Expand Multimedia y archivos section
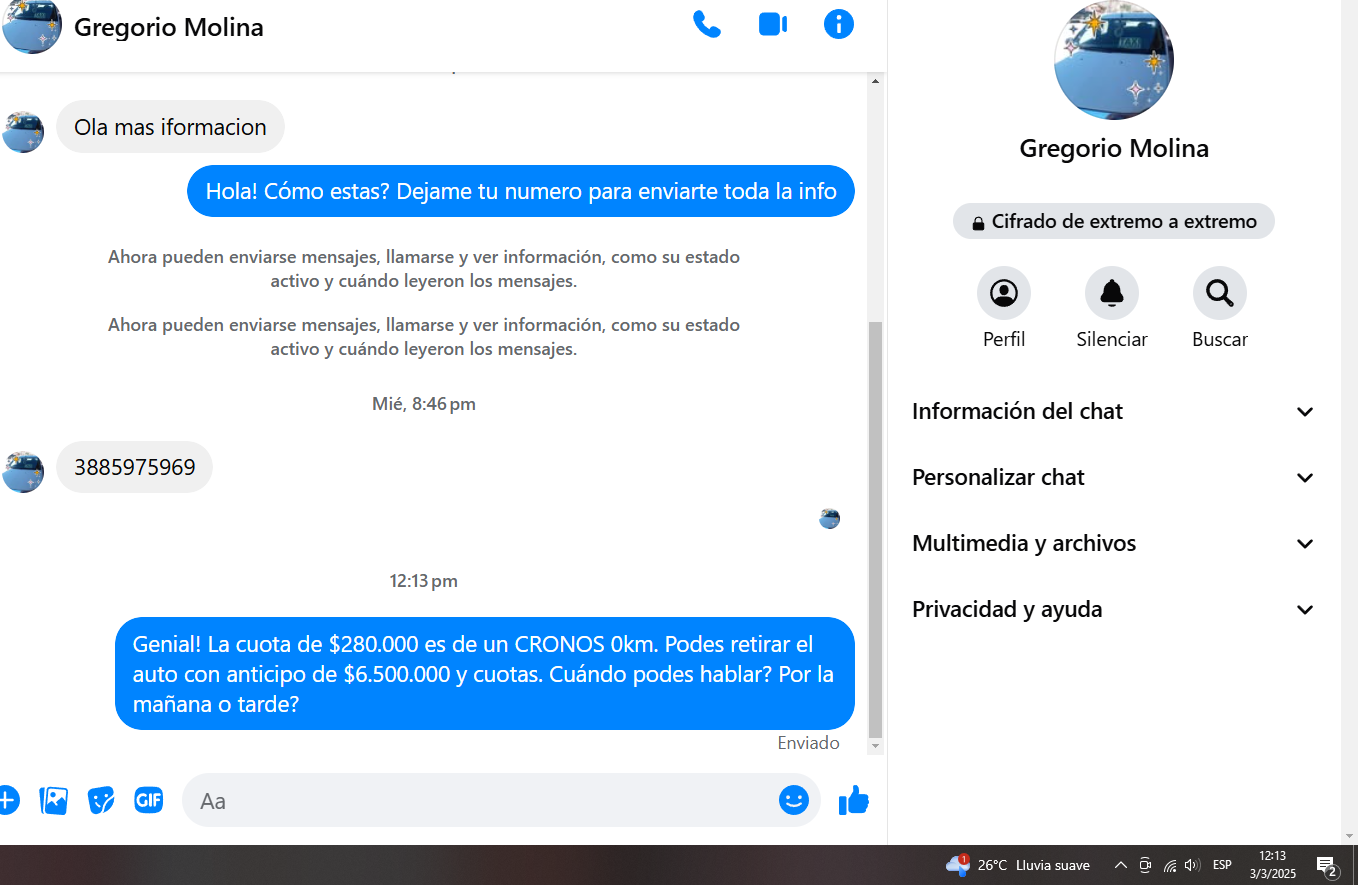 point(1113,544)
